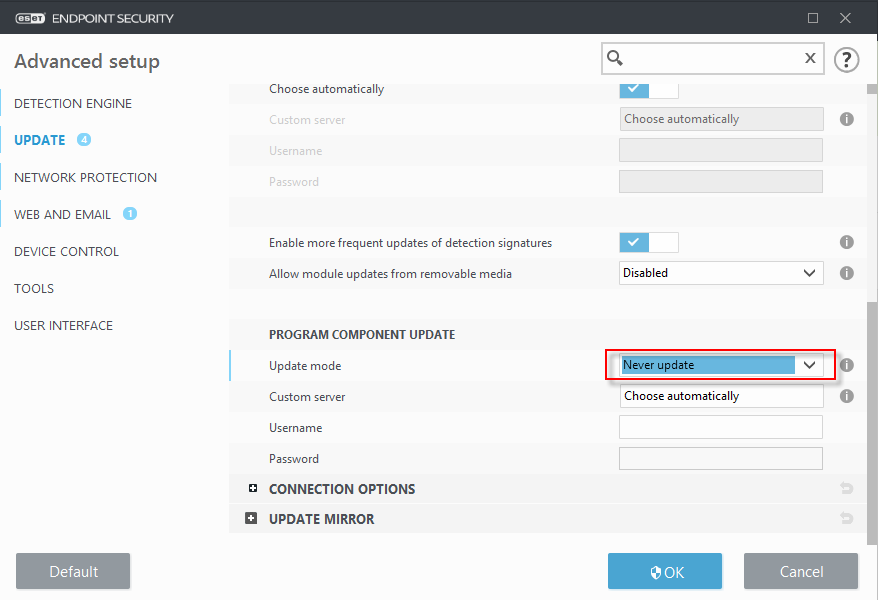Open removable media module updates dropdown

click(721, 273)
